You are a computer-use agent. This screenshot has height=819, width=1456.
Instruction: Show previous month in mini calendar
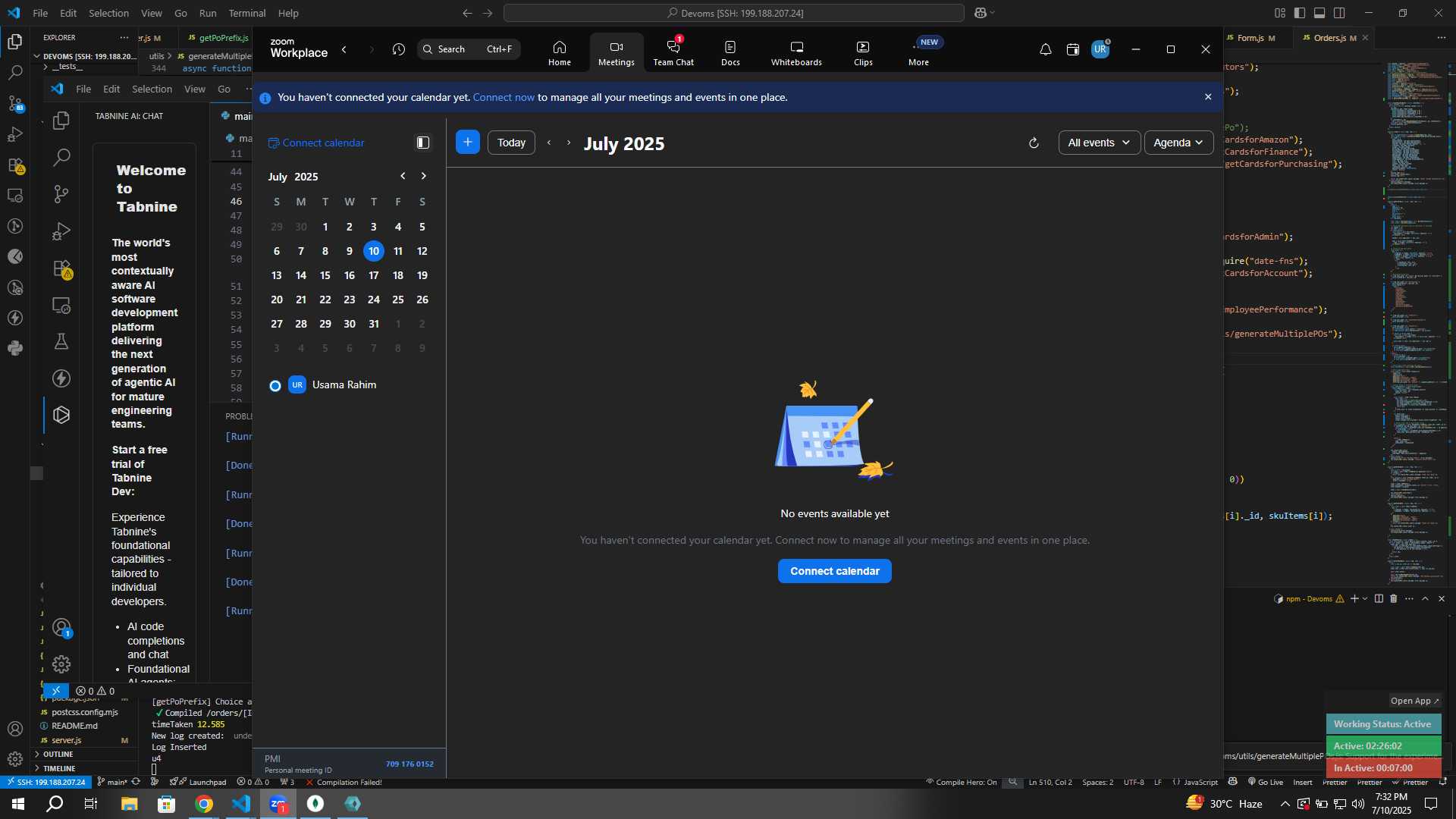403,176
